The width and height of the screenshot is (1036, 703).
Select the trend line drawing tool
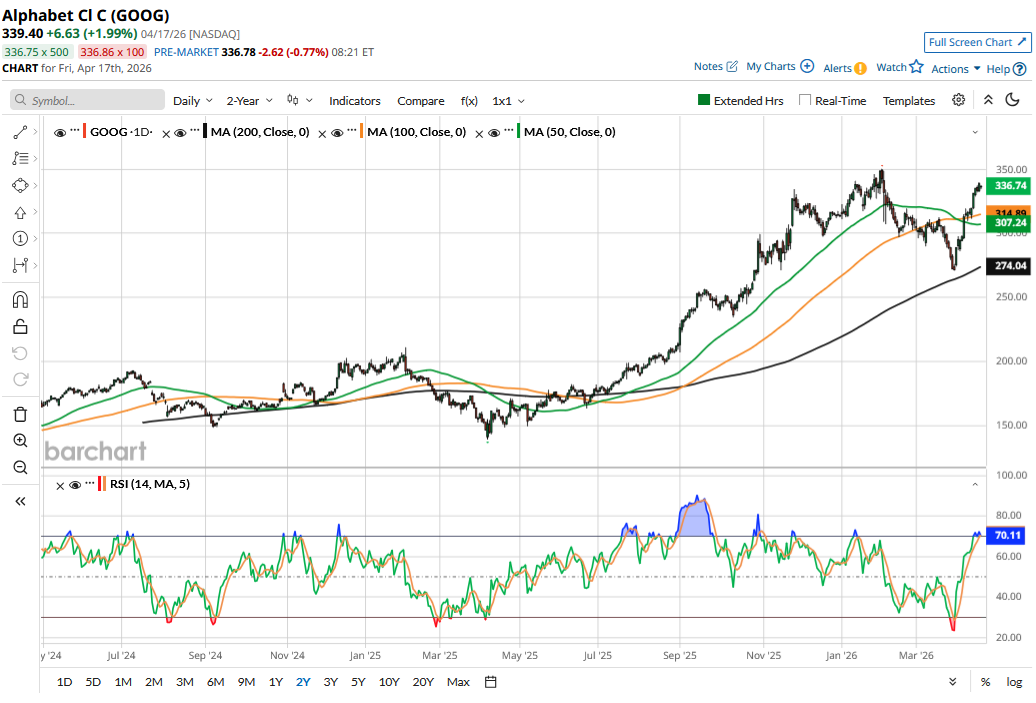[x=20, y=132]
